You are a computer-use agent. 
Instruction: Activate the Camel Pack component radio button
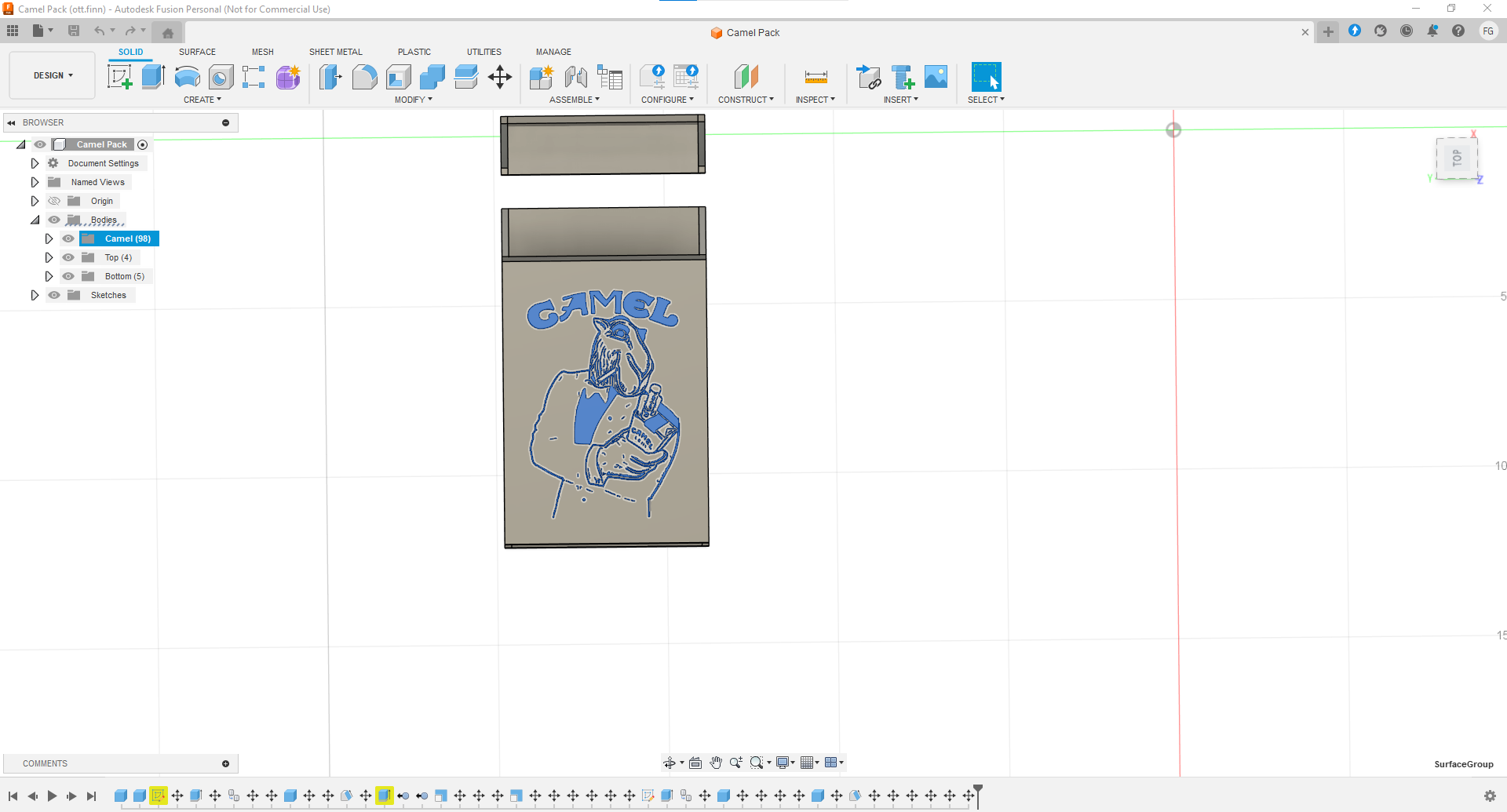[x=142, y=144]
